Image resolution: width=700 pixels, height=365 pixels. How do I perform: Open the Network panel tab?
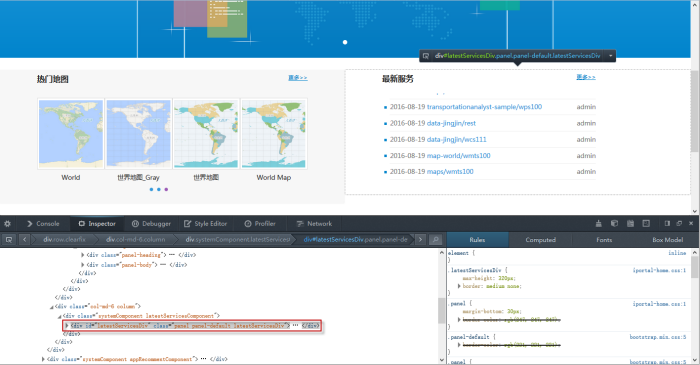point(314,224)
